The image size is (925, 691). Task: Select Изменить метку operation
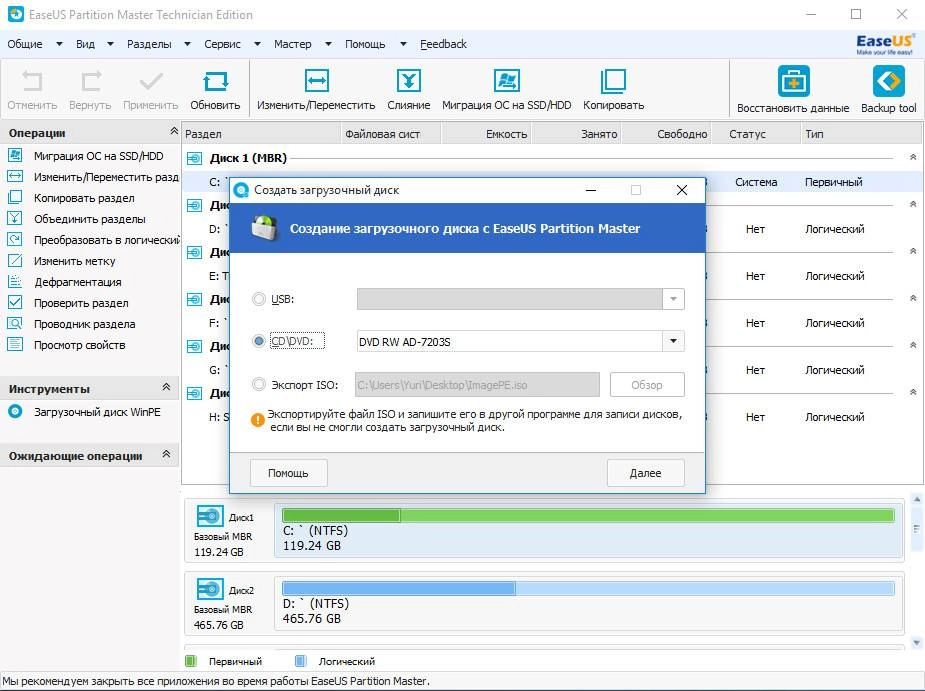(x=74, y=261)
